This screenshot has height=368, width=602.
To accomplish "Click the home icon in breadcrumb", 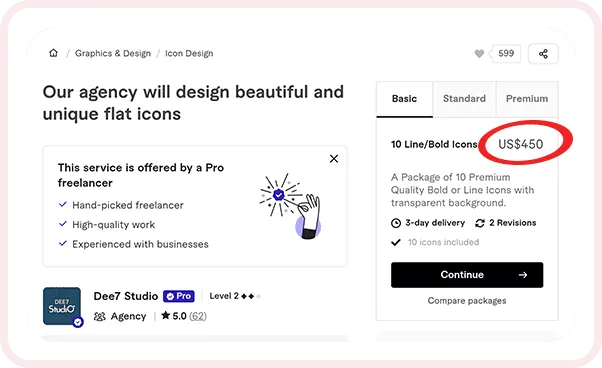I will click(53, 53).
